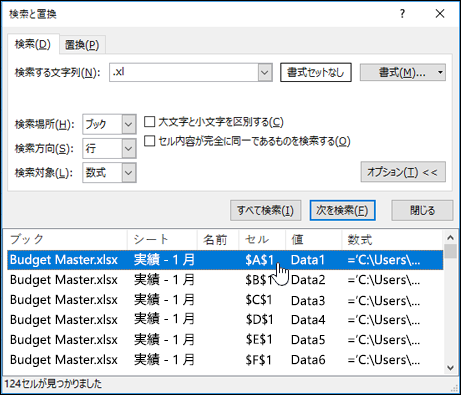This screenshot has height=395, width=461.
Task: Click the 124セルが見つかりました status text
Action: pos(53,384)
